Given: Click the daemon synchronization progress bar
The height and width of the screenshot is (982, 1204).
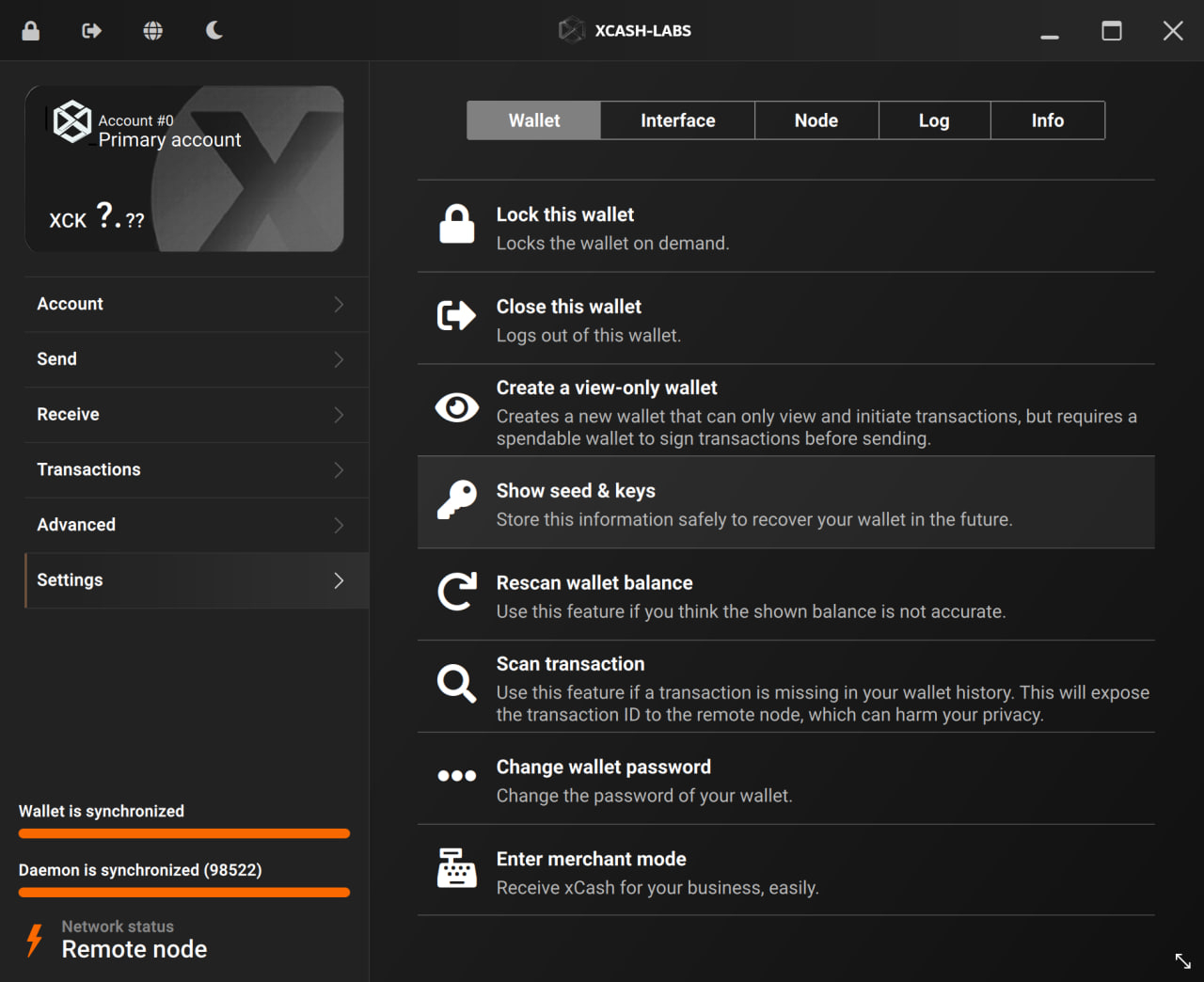Looking at the screenshot, I should click(x=184, y=892).
